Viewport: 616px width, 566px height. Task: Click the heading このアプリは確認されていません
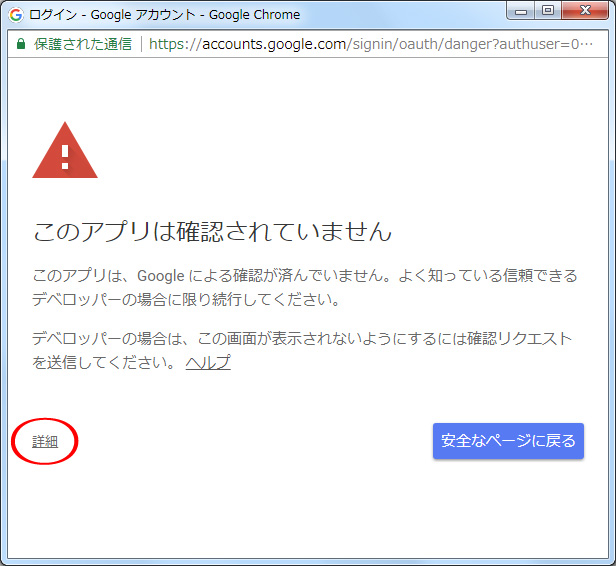213,231
